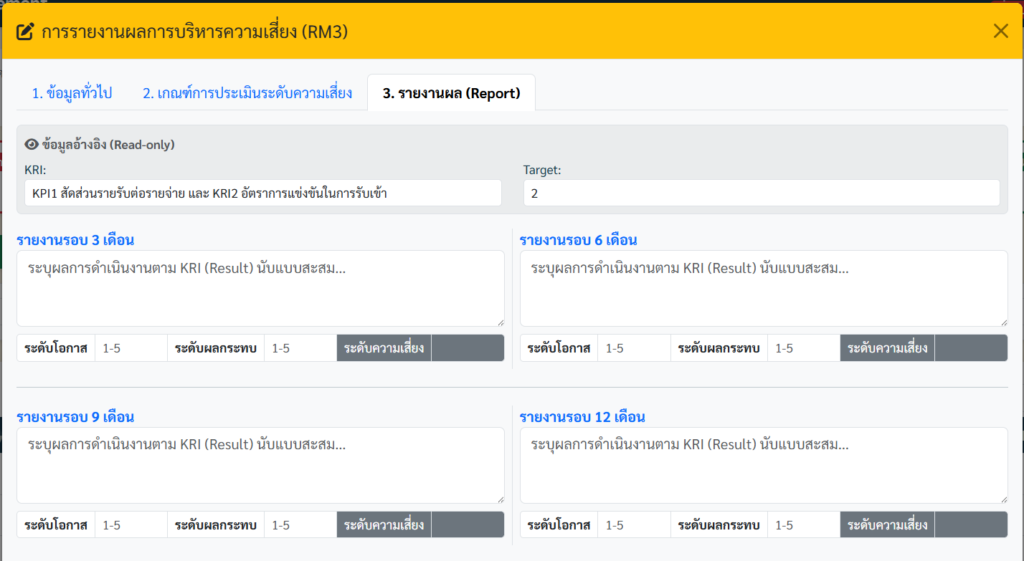Click ระดับโอกาส input for 6-month report
The height and width of the screenshot is (561, 1024).
tap(634, 348)
